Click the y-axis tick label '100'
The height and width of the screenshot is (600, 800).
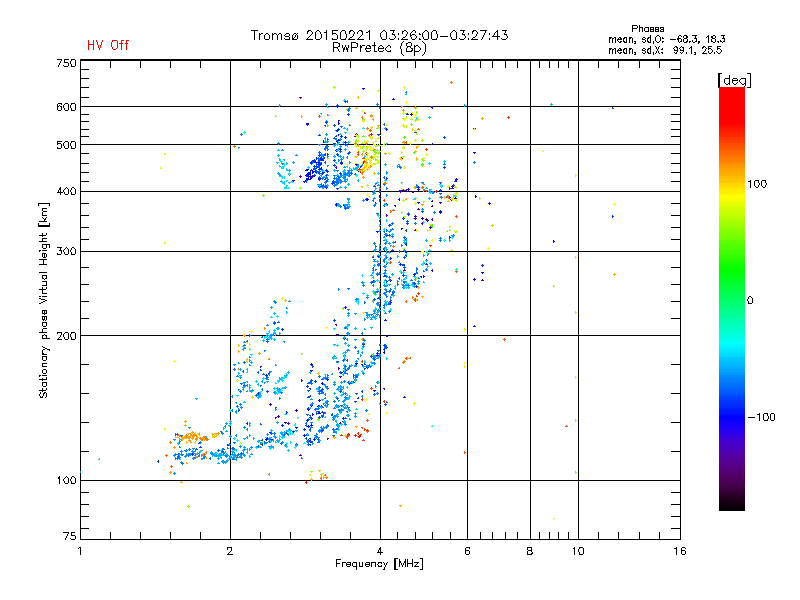coord(66,481)
